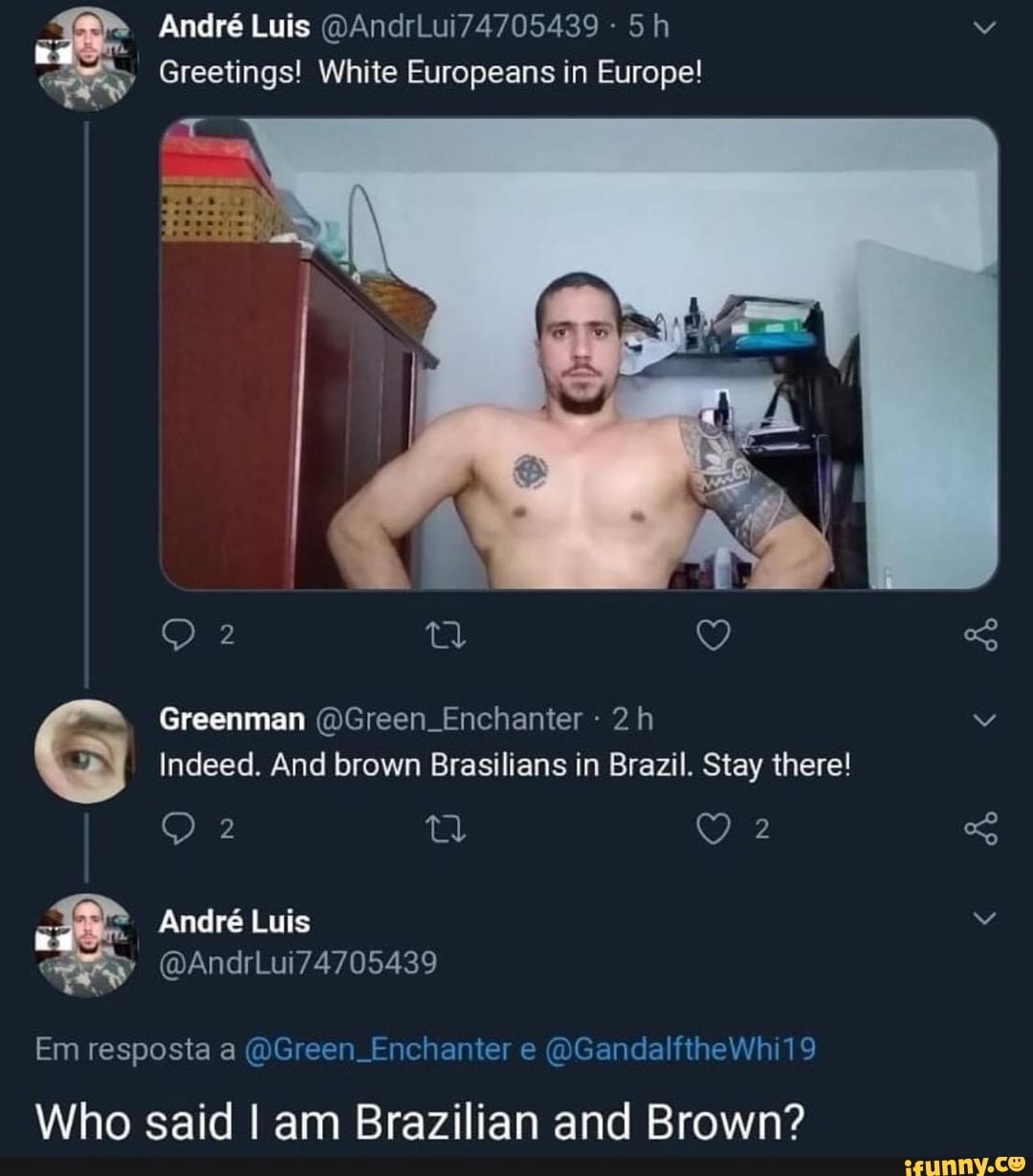This screenshot has width=1033, height=1176.
Task: View the attached photo in the first tweet
Action: pos(580,353)
